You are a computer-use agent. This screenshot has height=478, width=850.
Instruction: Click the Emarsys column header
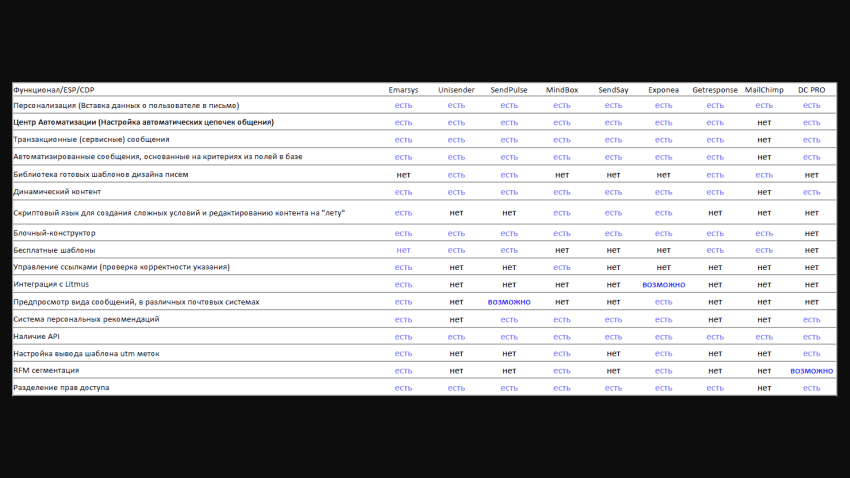pyautogui.click(x=403, y=90)
